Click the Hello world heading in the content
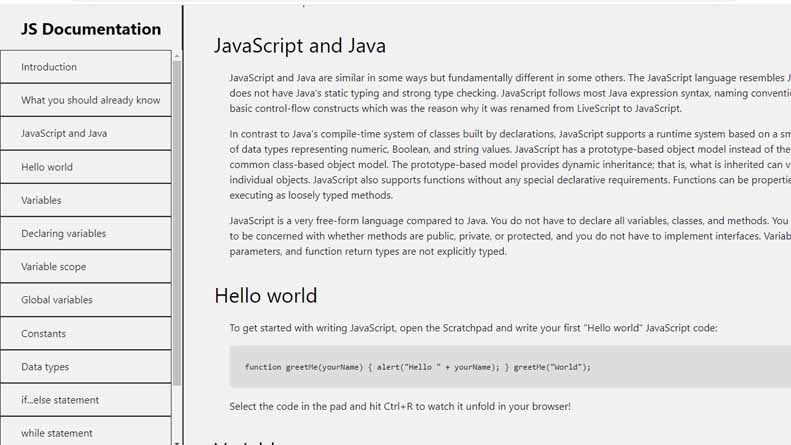 tap(266, 295)
